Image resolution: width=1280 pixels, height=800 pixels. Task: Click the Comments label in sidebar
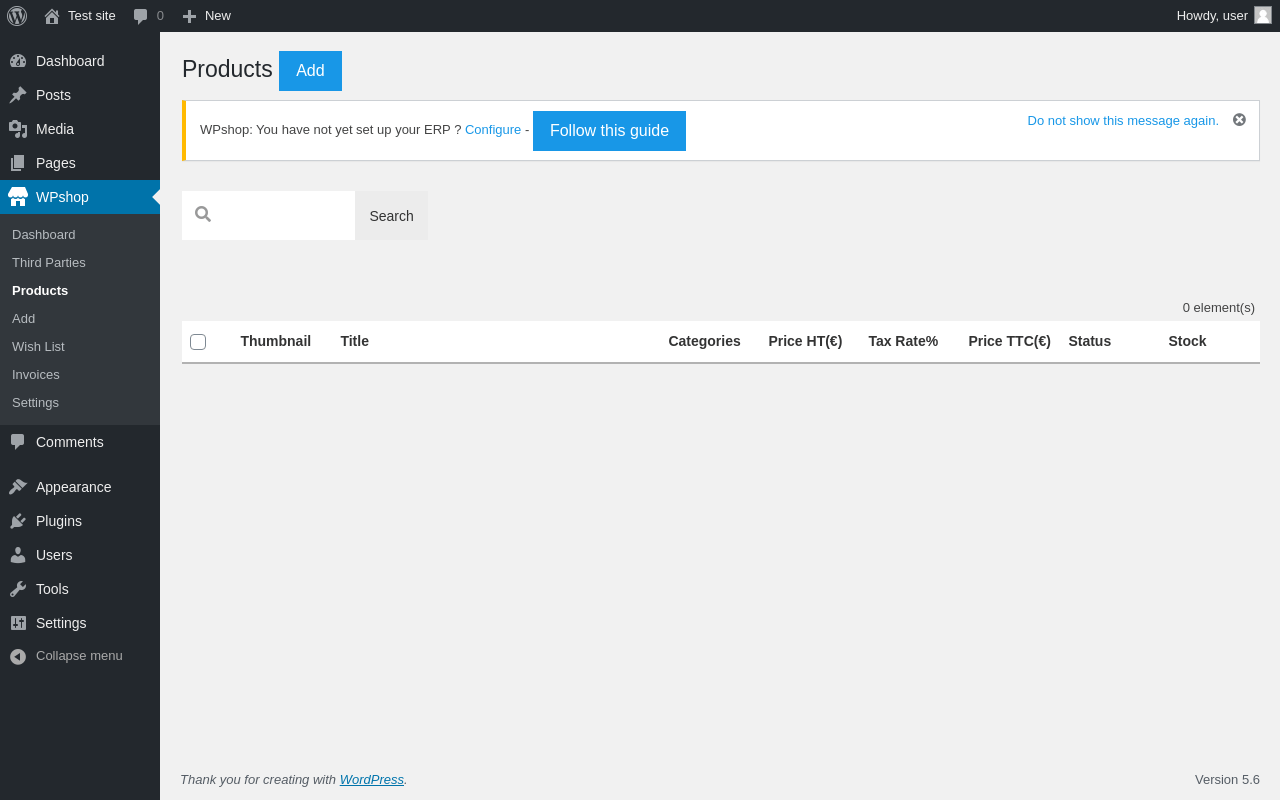click(70, 442)
